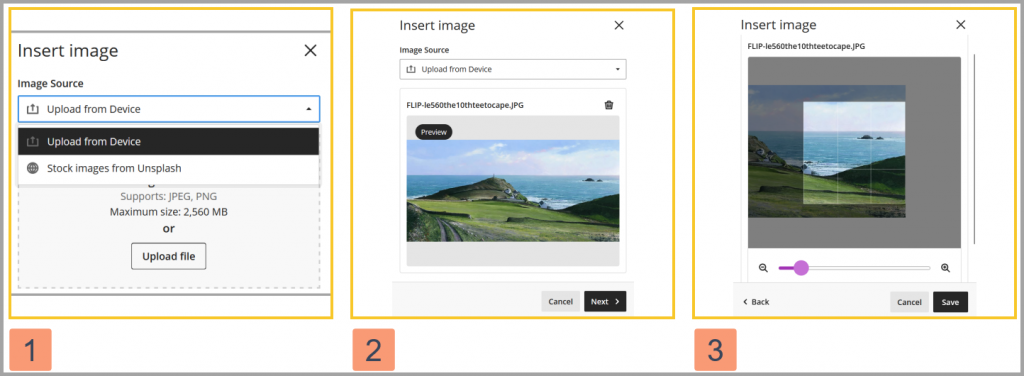The image size is (1024, 376).
Task: Choose Stock images from Unsplash option
Action: (x=169, y=168)
